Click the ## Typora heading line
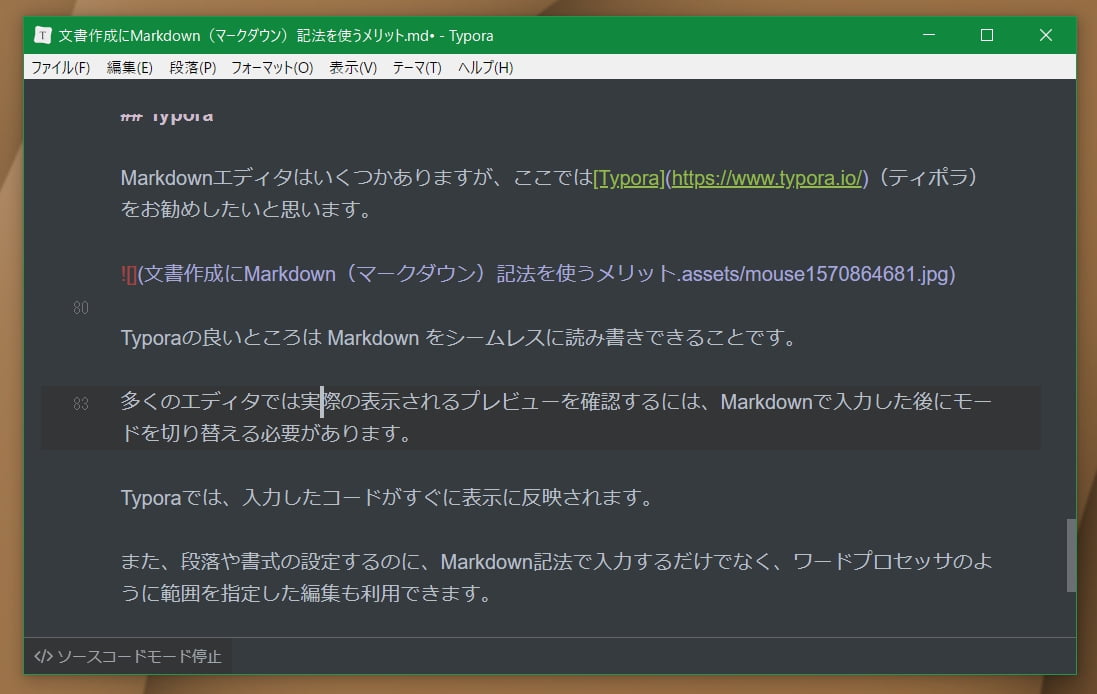Viewport: 1097px width, 694px height. (x=167, y=114)
